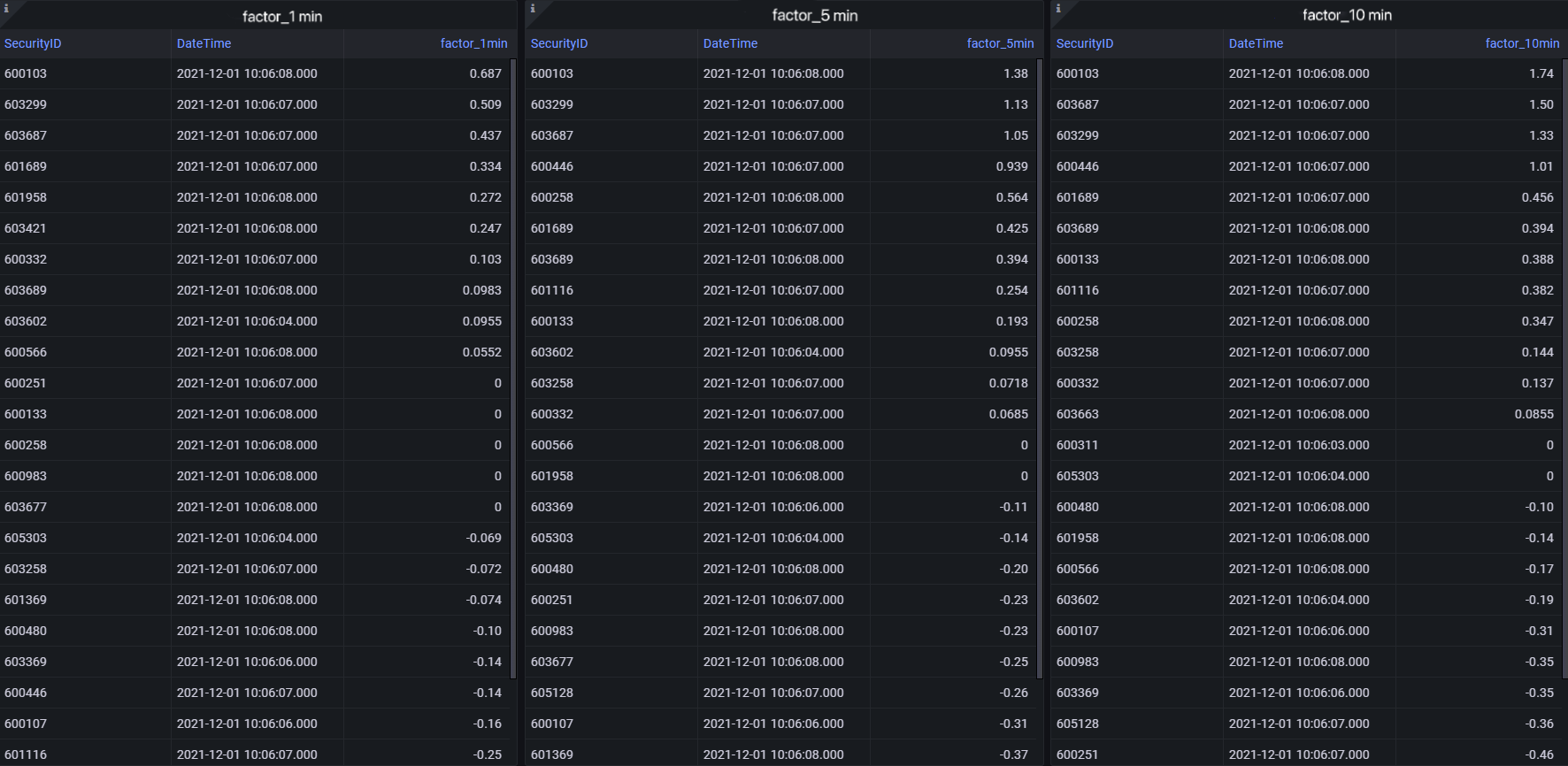Click the info icon on factor_10 min panel

tap(1057, 8)
